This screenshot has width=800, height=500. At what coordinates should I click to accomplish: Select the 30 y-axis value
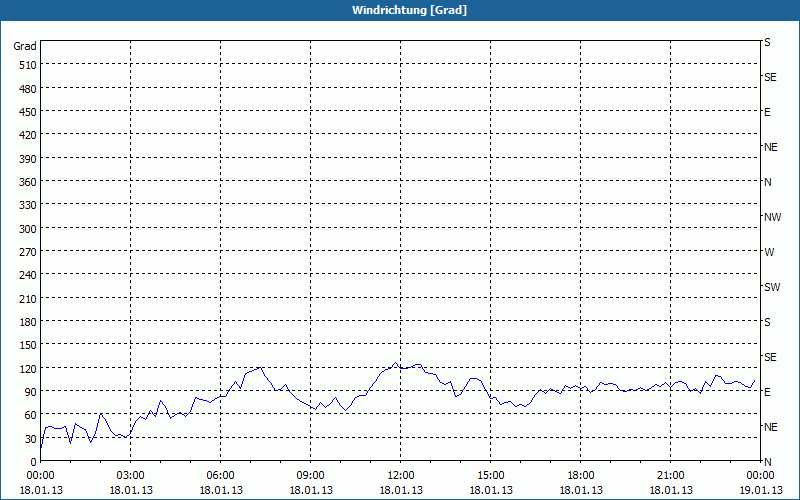point(31,439)
